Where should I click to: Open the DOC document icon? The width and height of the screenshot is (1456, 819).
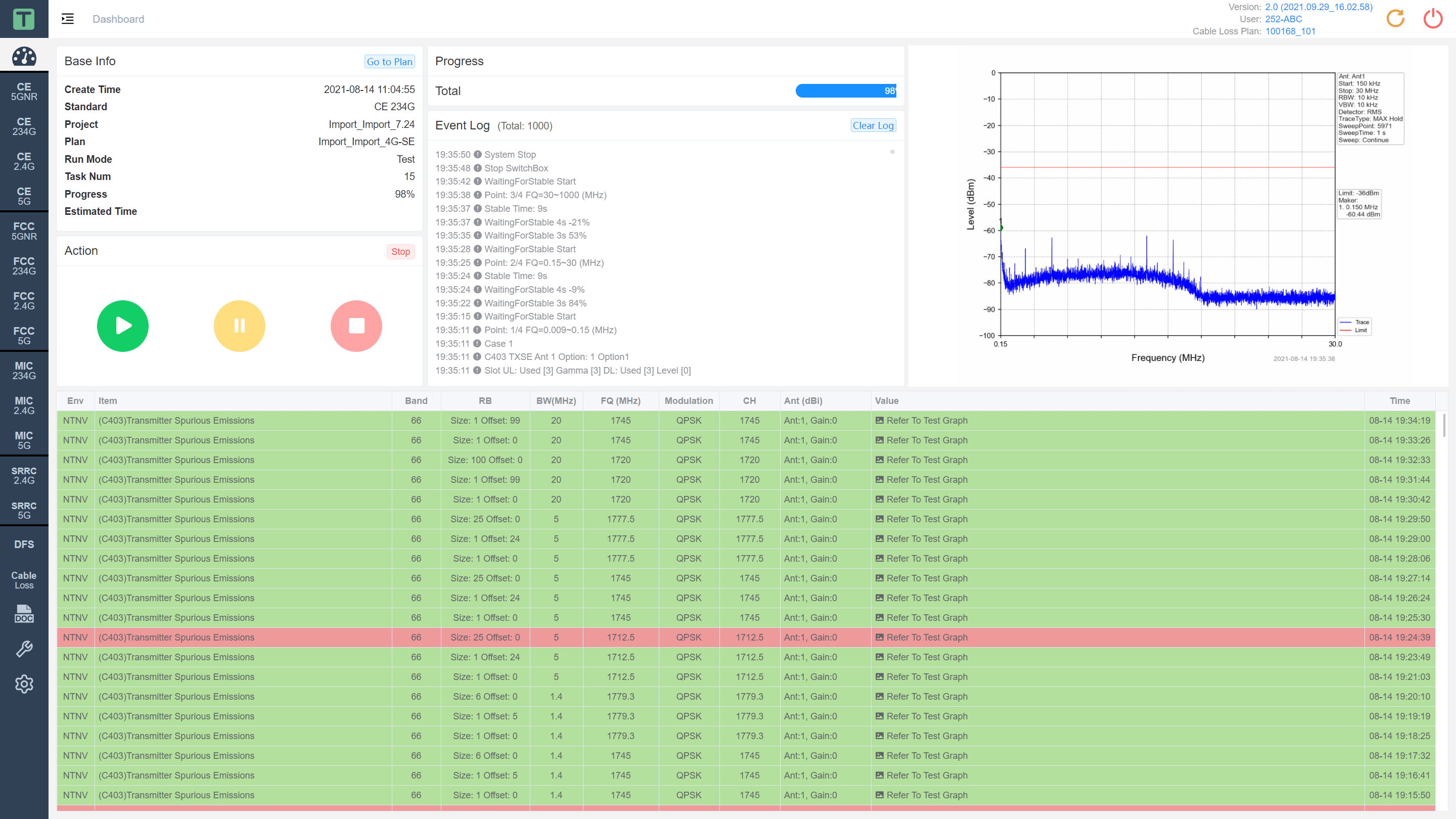click(x=24, y=614)
